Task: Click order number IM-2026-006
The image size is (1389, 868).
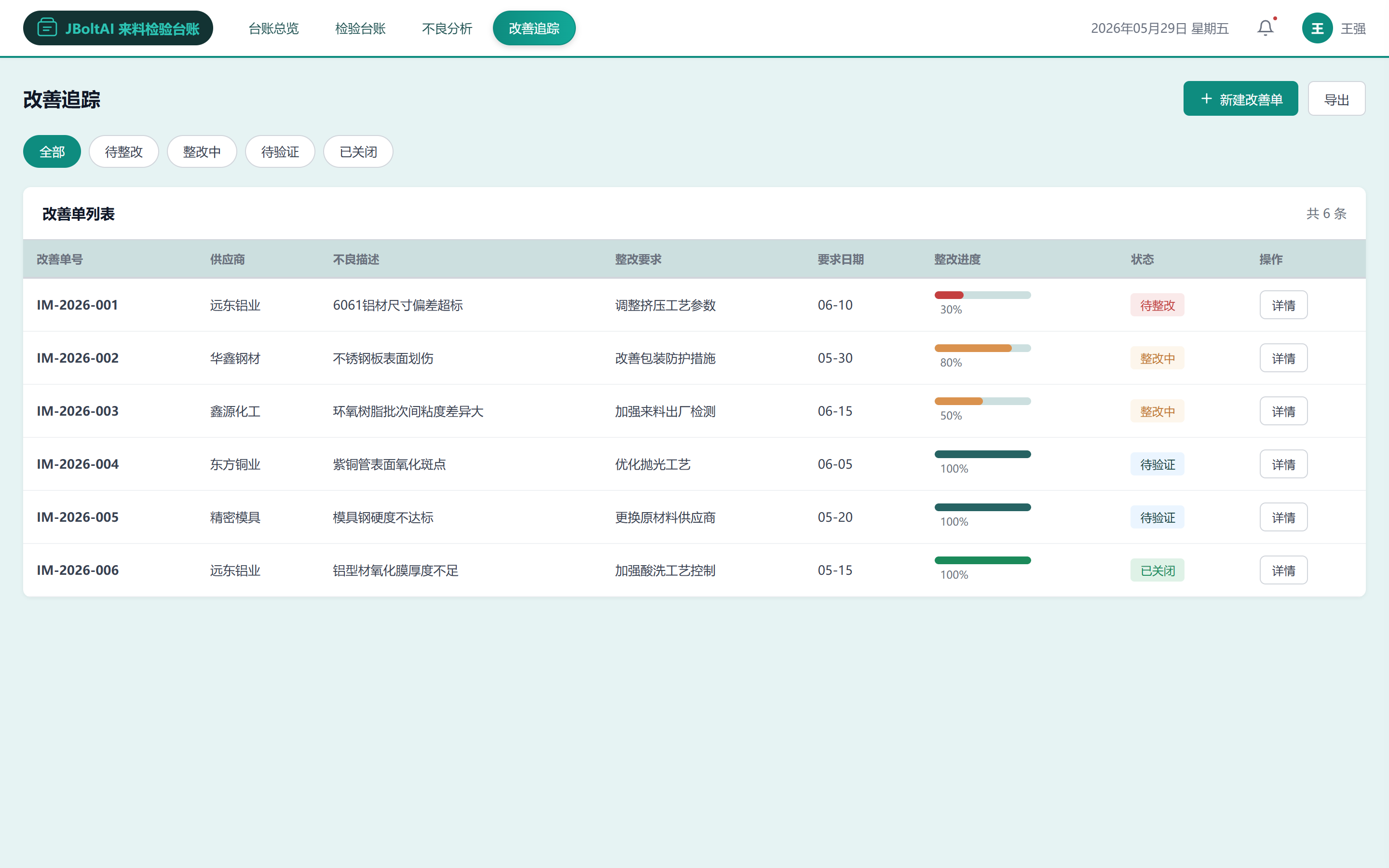Action: click(x=78, y=570)
